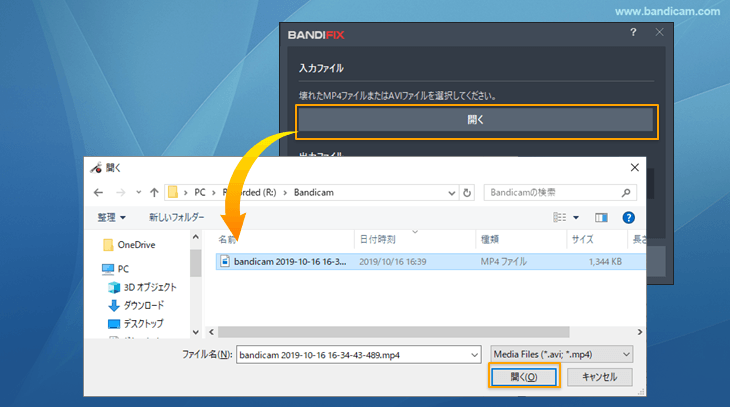Screen dimensions: 730x407
Task: Select OneDrive in the navigation tree
Action: tap(129, 244)
